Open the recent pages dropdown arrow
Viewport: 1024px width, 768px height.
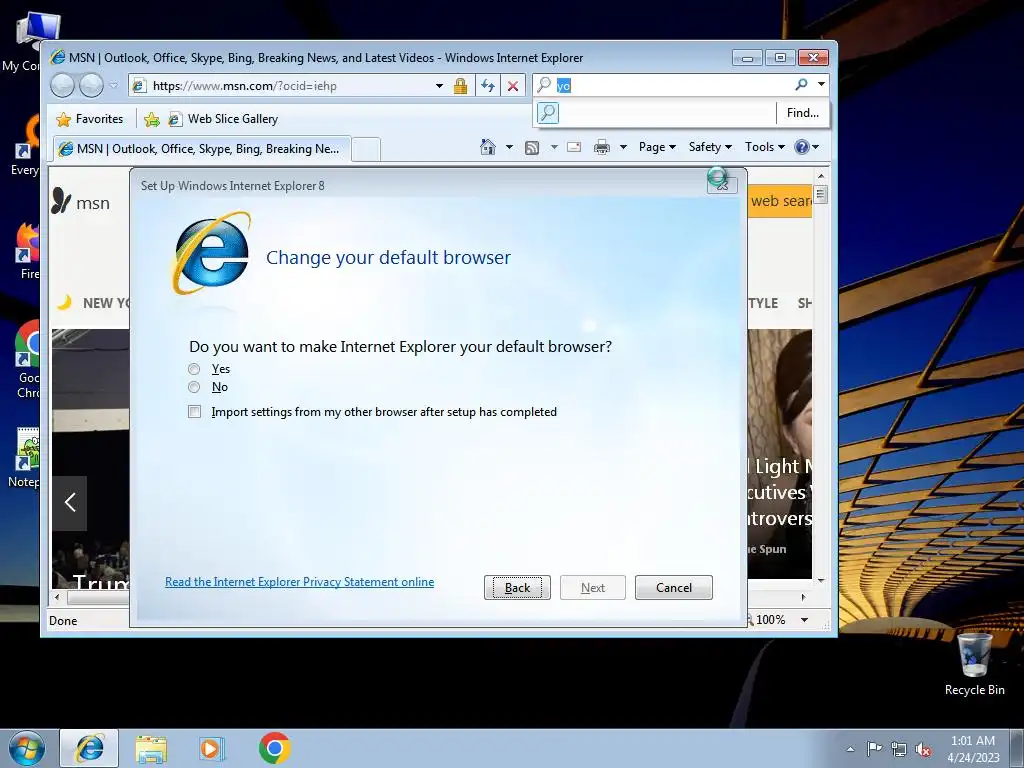114,85
